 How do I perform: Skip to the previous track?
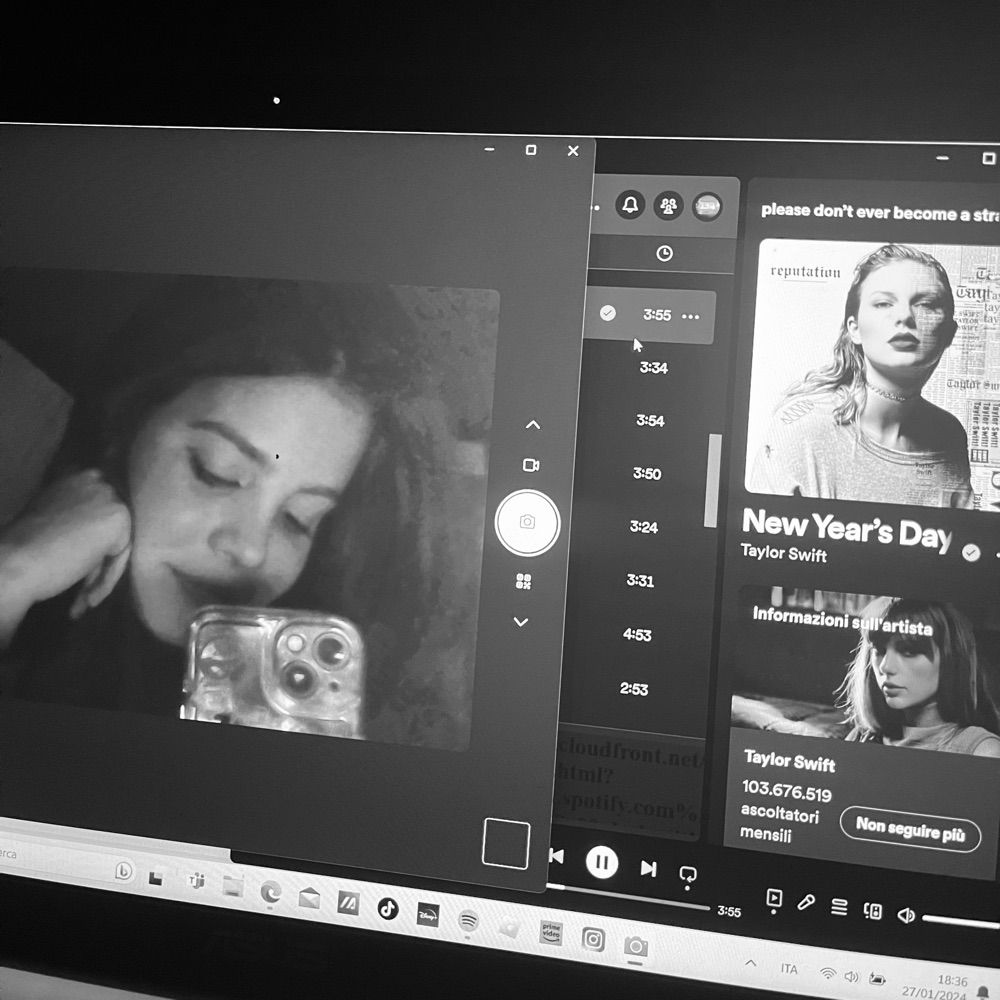556,857
